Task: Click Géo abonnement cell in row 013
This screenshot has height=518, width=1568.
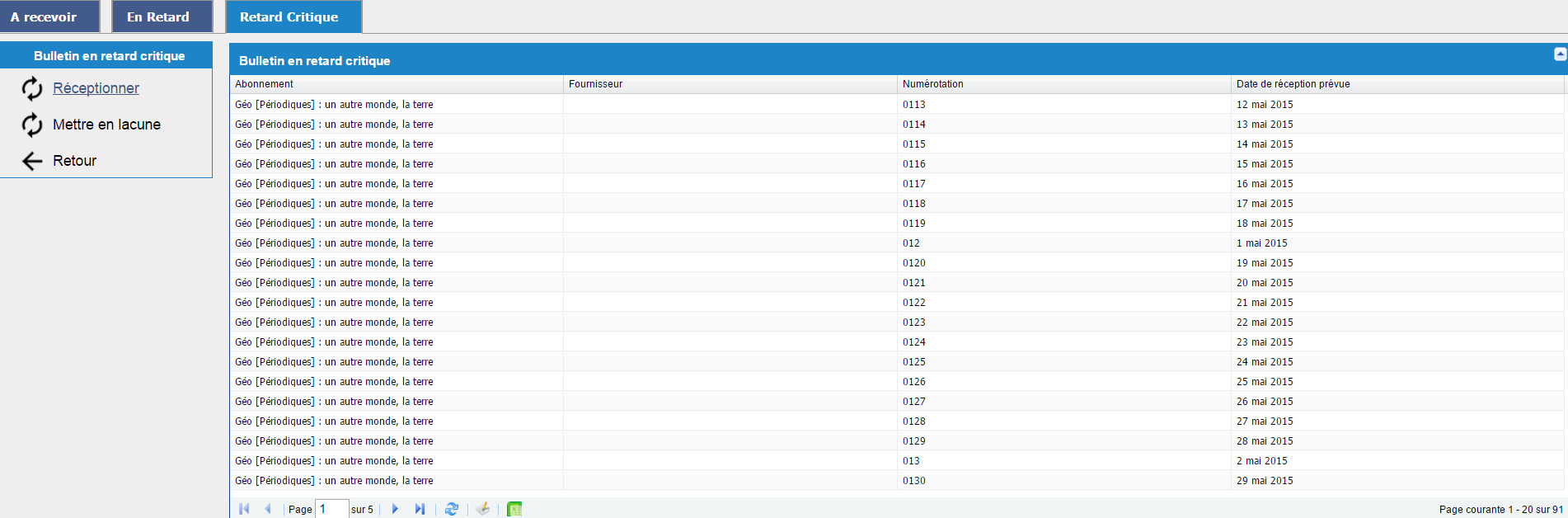Action: [x=397, y=461]
